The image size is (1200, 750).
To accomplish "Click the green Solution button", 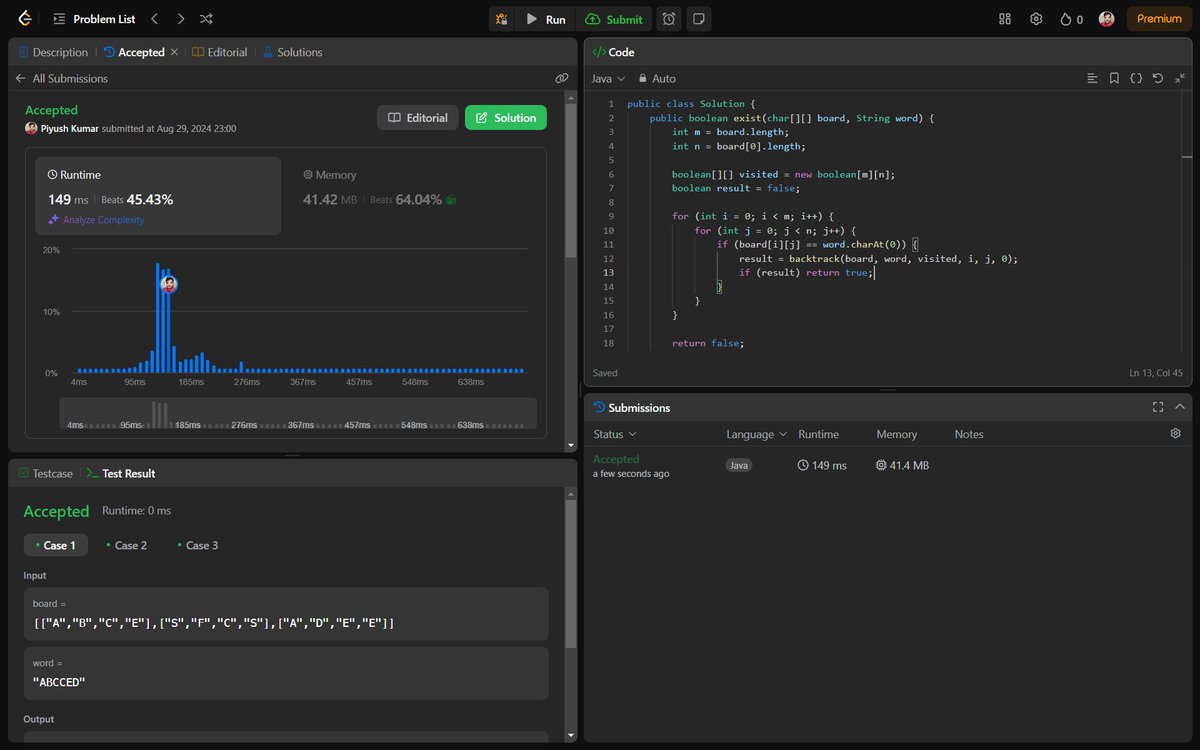I will [506, 118].
